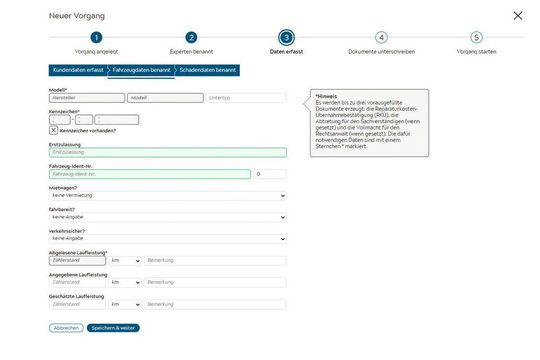Focus the middle Kennzeichen field
Image resolution: width=540 pixels, height=360 pixels.
[84, 120]
